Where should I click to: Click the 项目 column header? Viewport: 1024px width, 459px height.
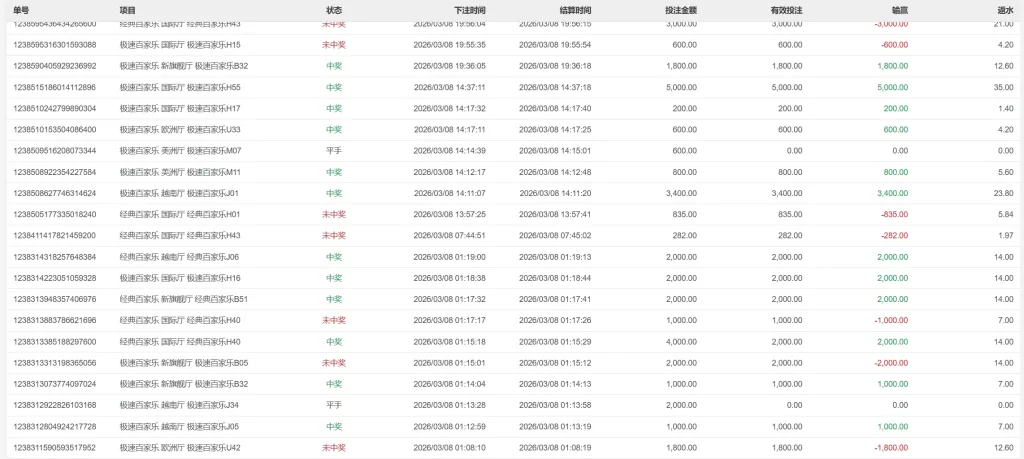point(128,9)
